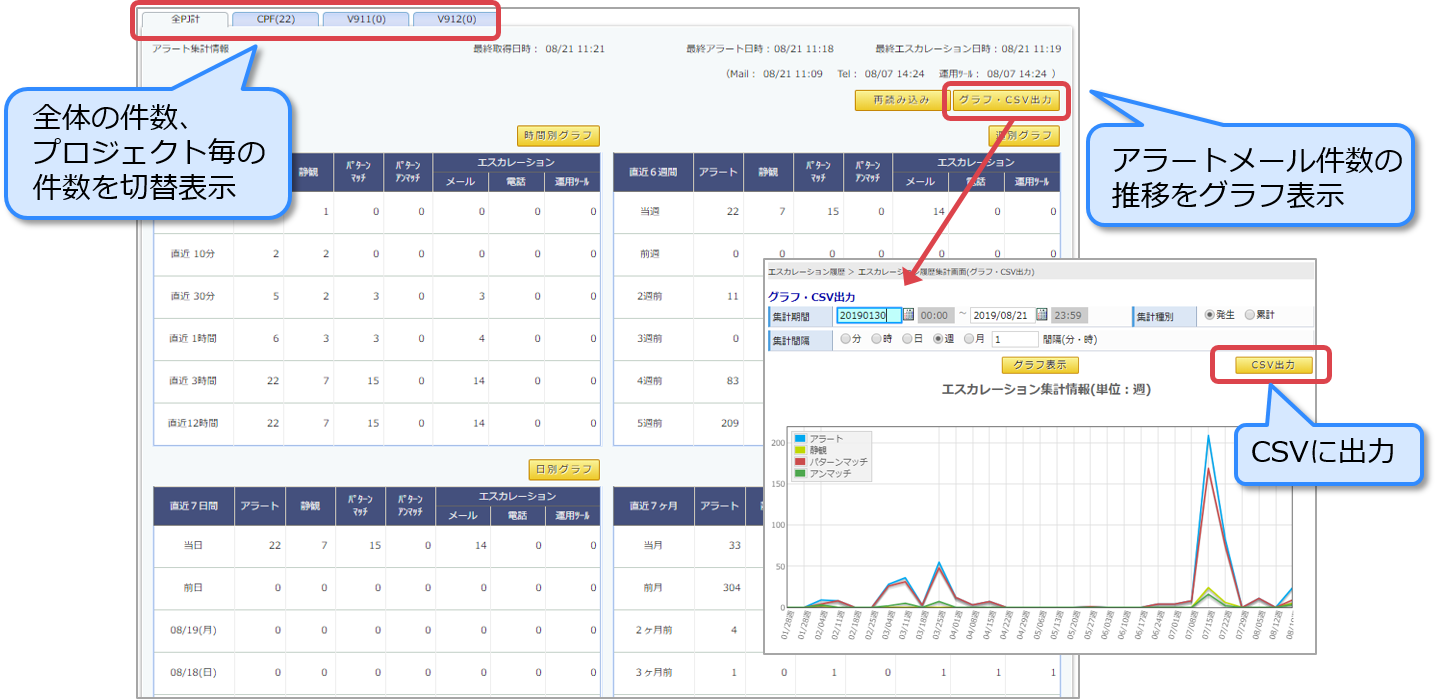Click the パターンマッチ red legend swatch

pos(800,462)
